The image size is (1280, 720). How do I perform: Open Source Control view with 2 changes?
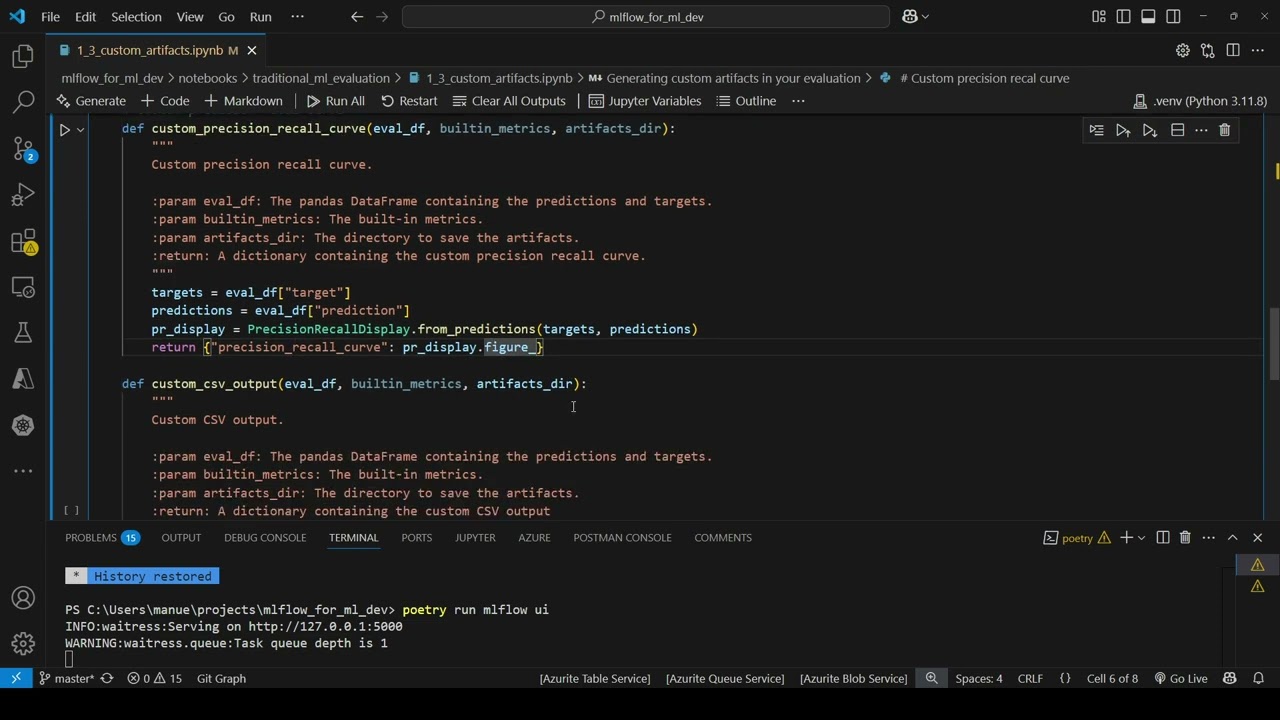tap(23, 149)
